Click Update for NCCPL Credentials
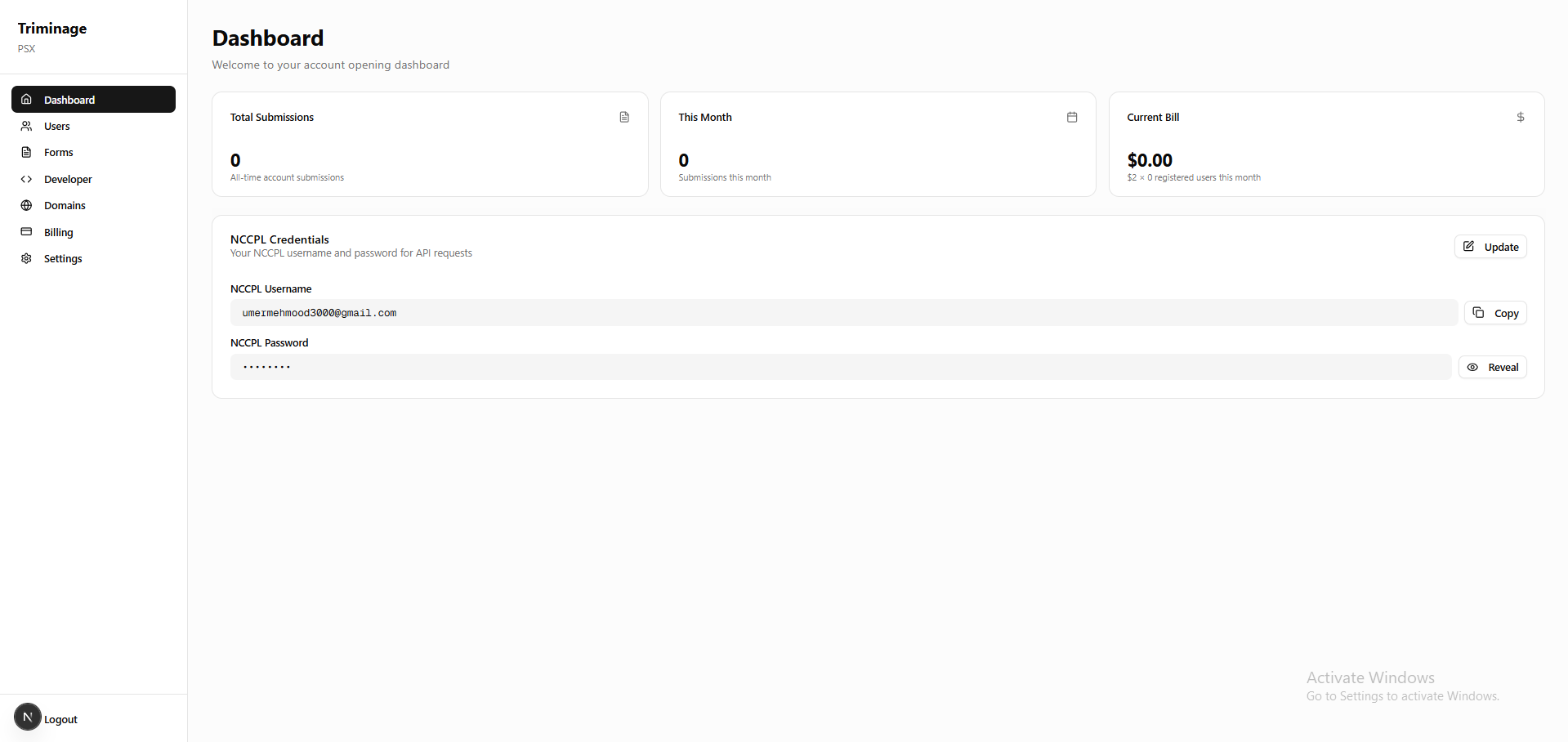 [1490, 246]
